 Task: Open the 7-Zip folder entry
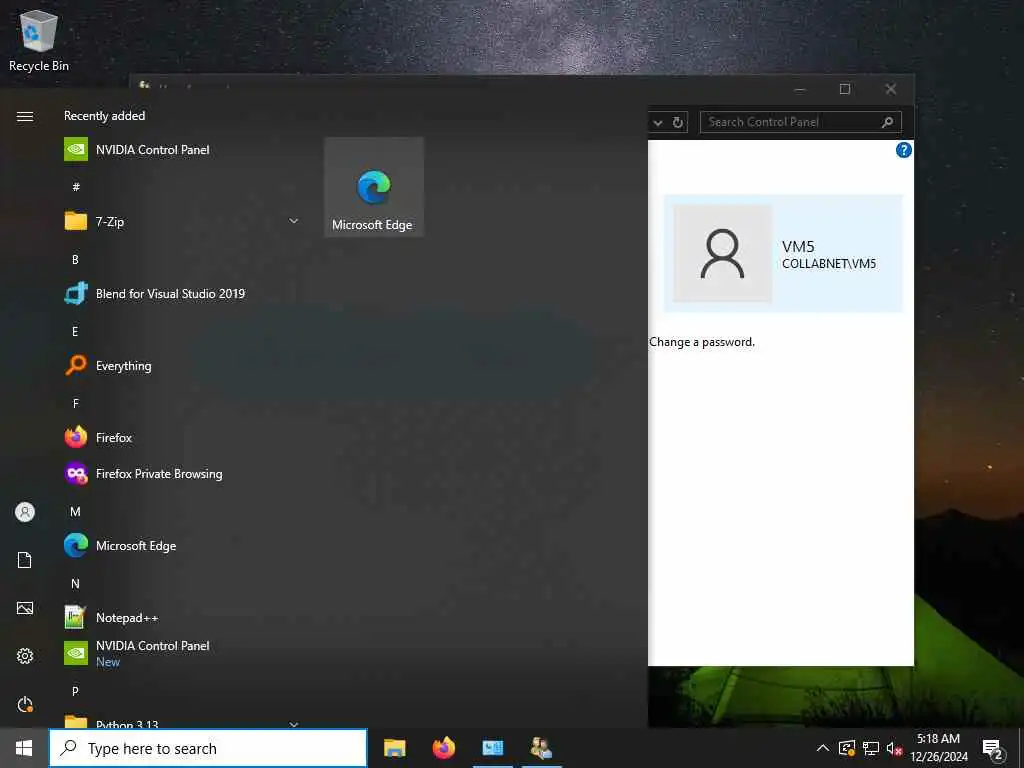182,221
